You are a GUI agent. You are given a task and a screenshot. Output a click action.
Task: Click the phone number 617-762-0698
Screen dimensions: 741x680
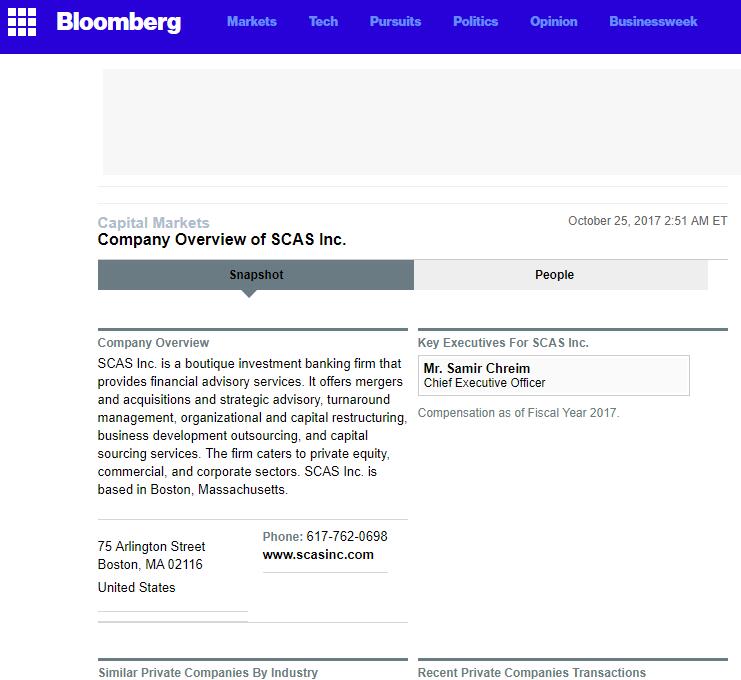coord(346,536)
